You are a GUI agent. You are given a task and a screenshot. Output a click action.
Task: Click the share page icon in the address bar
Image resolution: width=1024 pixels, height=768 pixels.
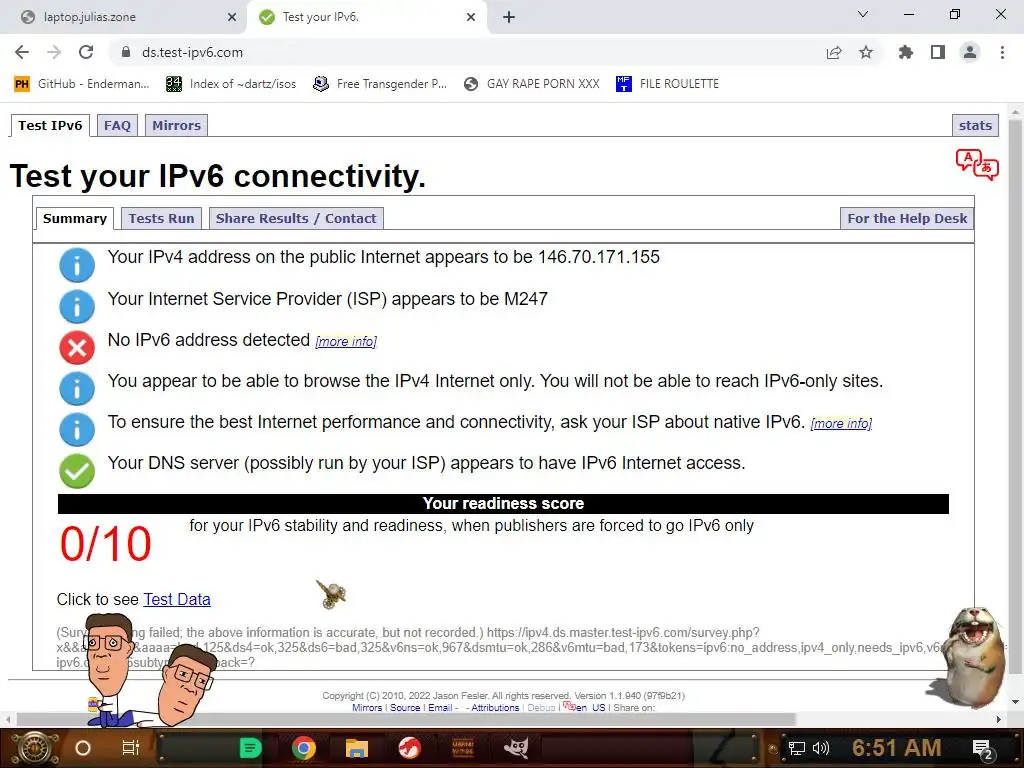pyautogui.click(x=834, y=52)
